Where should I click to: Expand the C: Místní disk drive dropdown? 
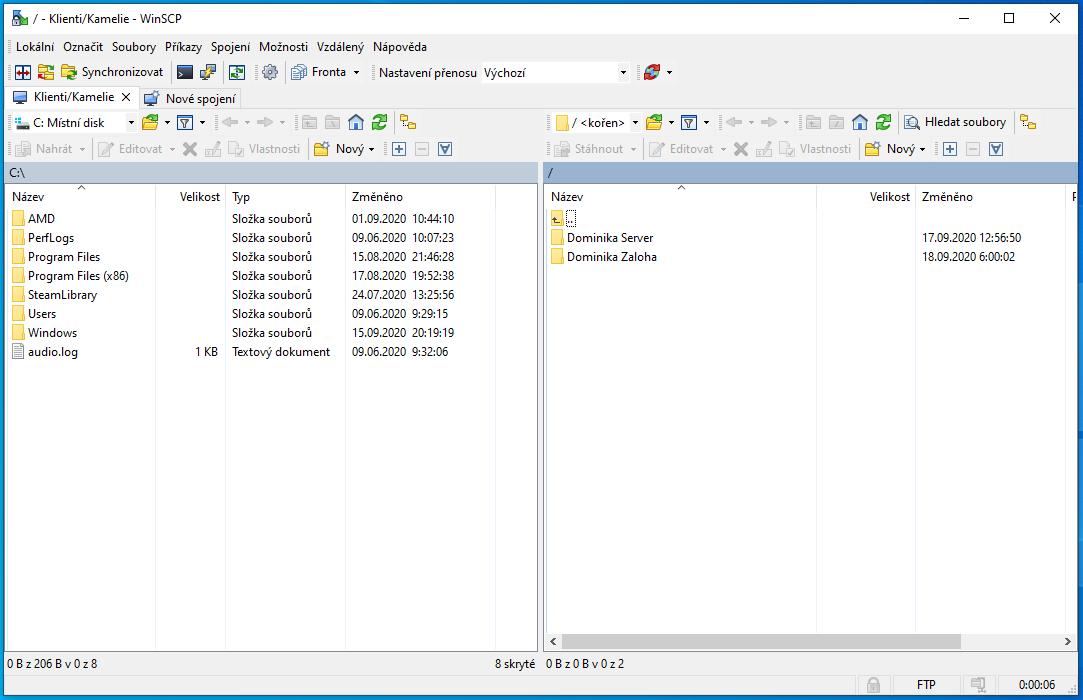click(131, 123)
